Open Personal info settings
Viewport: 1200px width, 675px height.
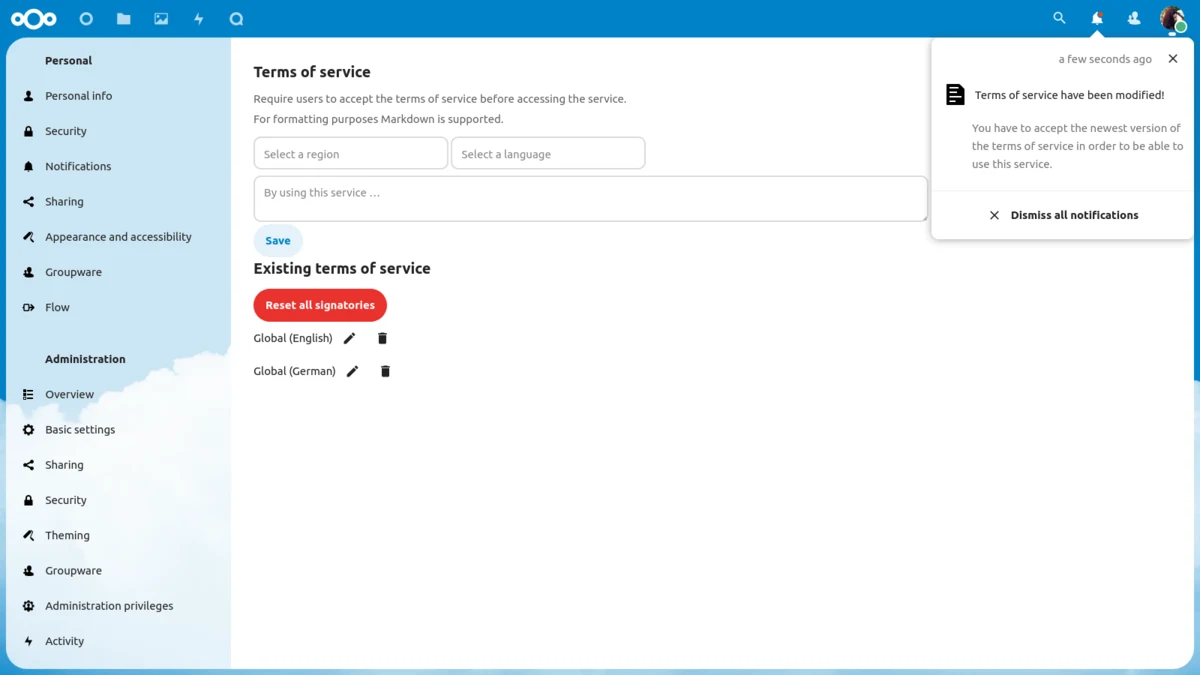click(118, 96)
